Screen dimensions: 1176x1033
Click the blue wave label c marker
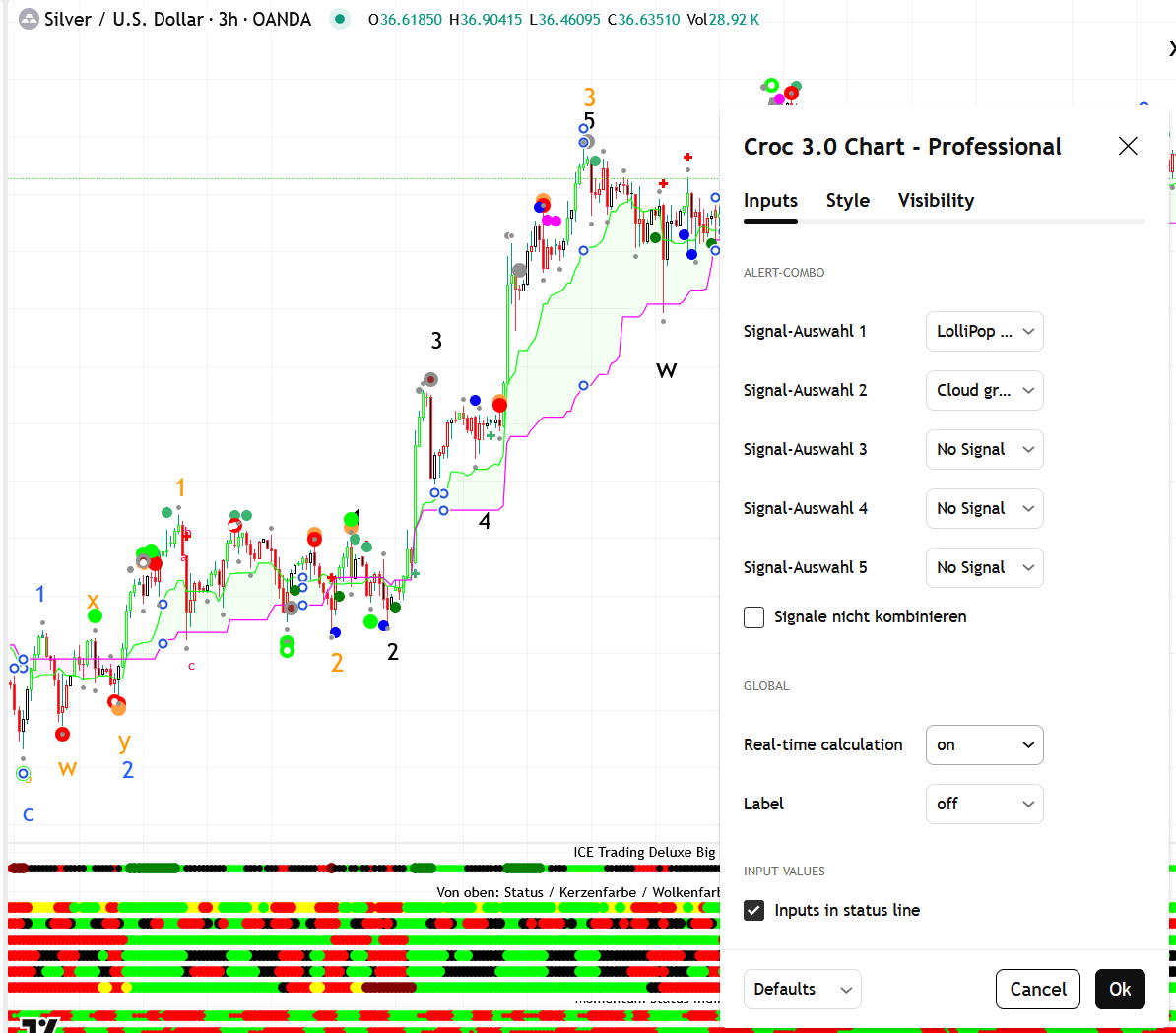29,814
